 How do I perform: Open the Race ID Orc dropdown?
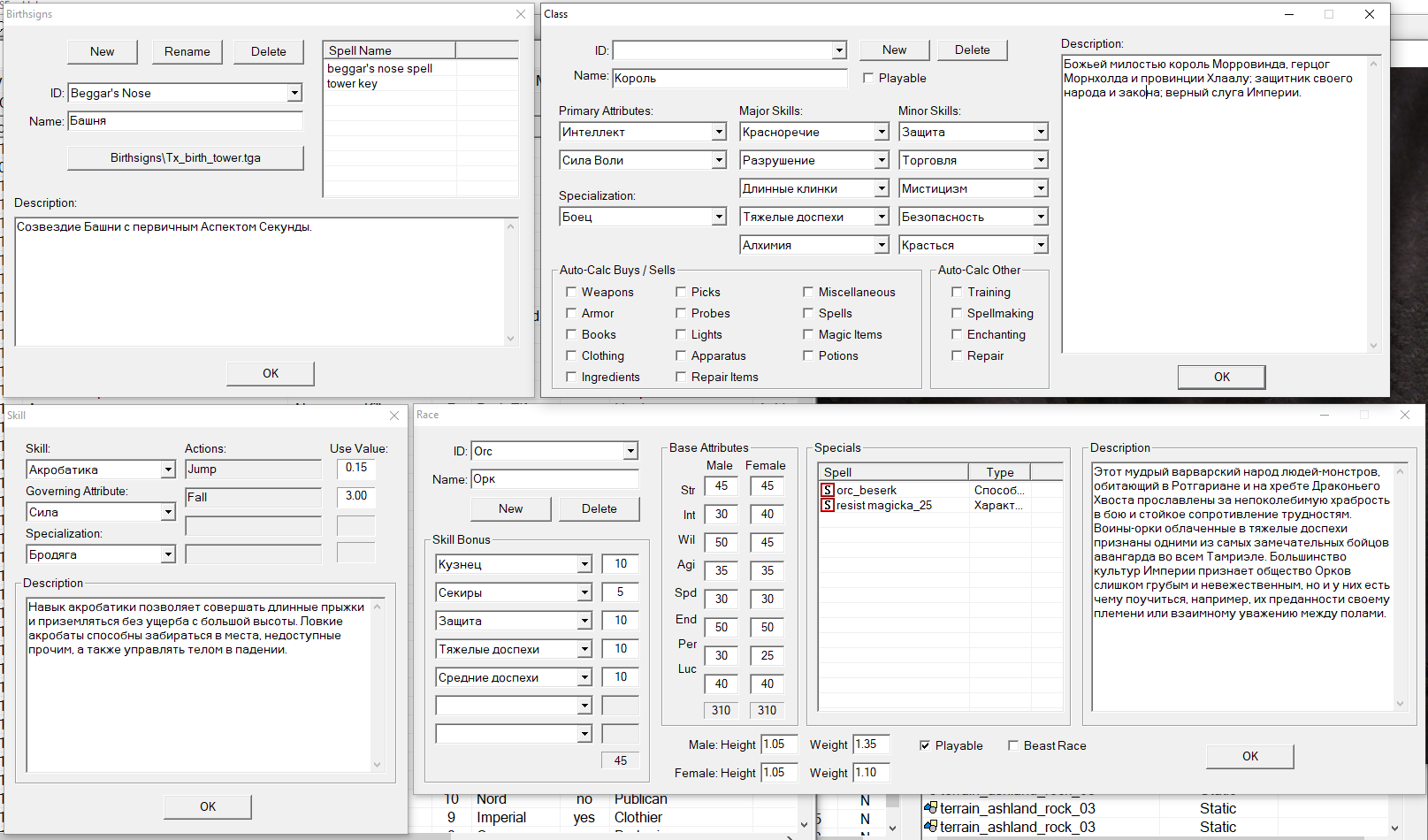[x=630, y=451]
